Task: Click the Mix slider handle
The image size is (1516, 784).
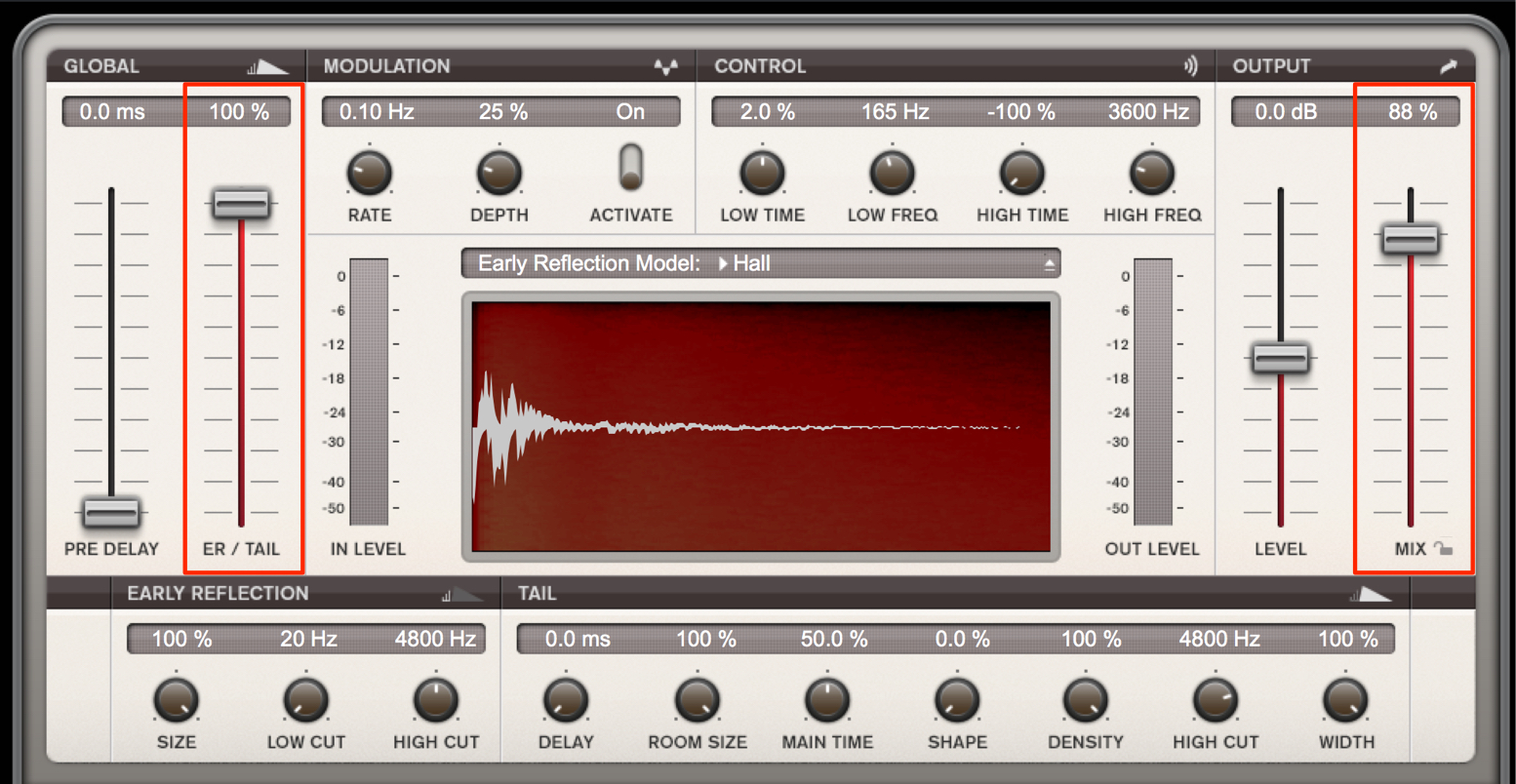Action: 1411,239
